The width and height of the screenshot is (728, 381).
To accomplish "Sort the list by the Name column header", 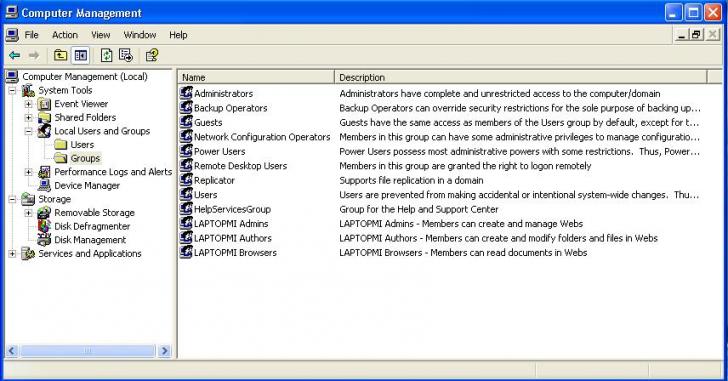I will tap(256, 77).
